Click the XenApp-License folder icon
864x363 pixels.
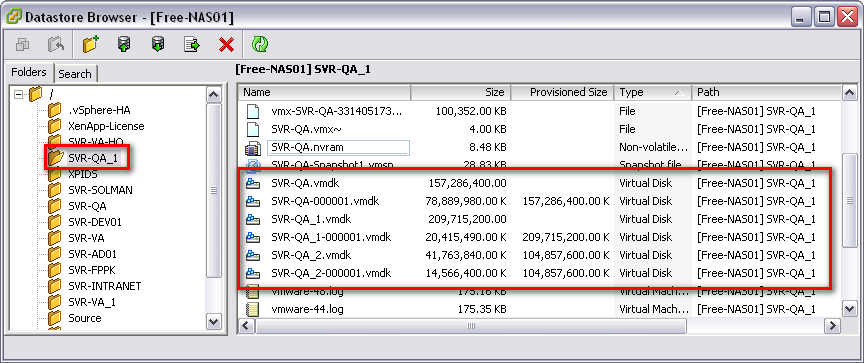55,126
